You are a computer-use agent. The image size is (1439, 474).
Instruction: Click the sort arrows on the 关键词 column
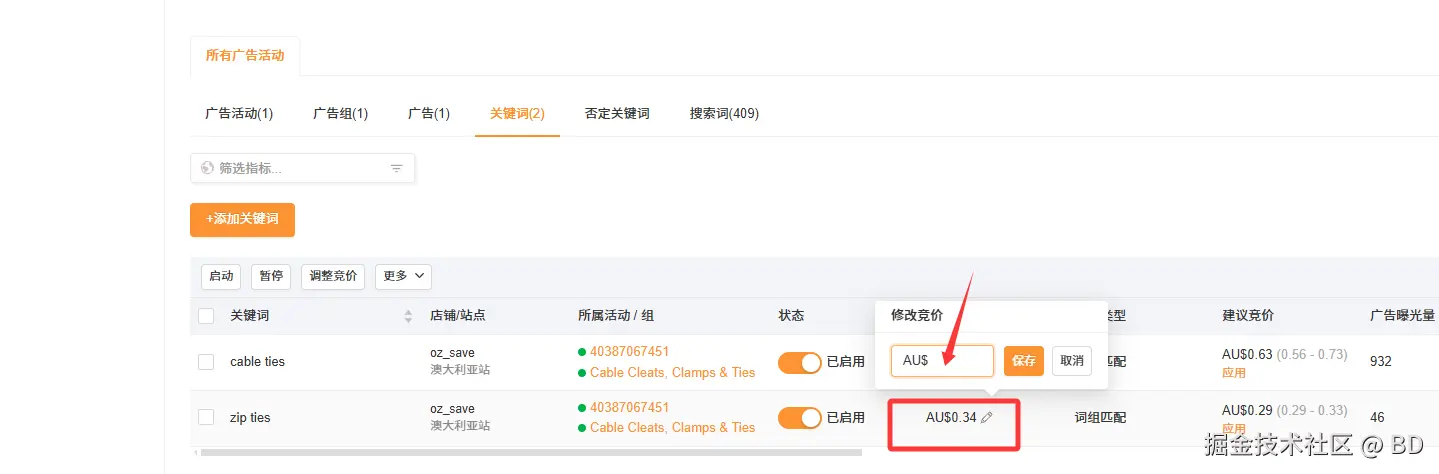[x=408, y=316]
